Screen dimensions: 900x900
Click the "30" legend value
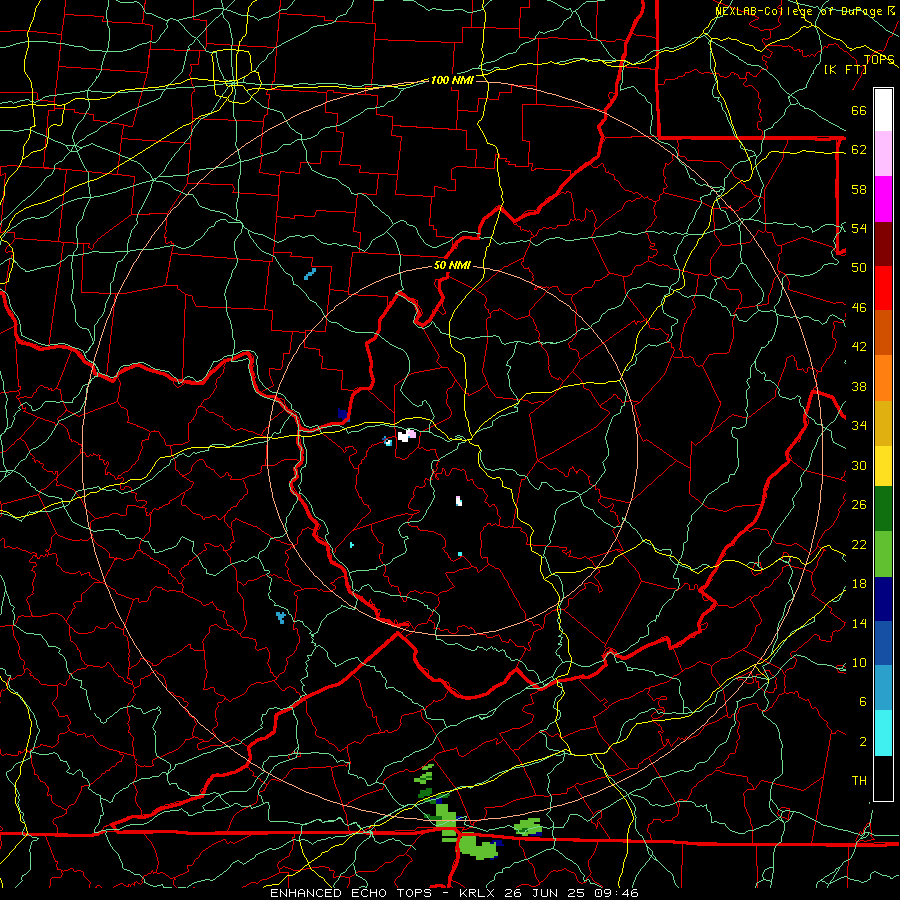pos(859,465)
